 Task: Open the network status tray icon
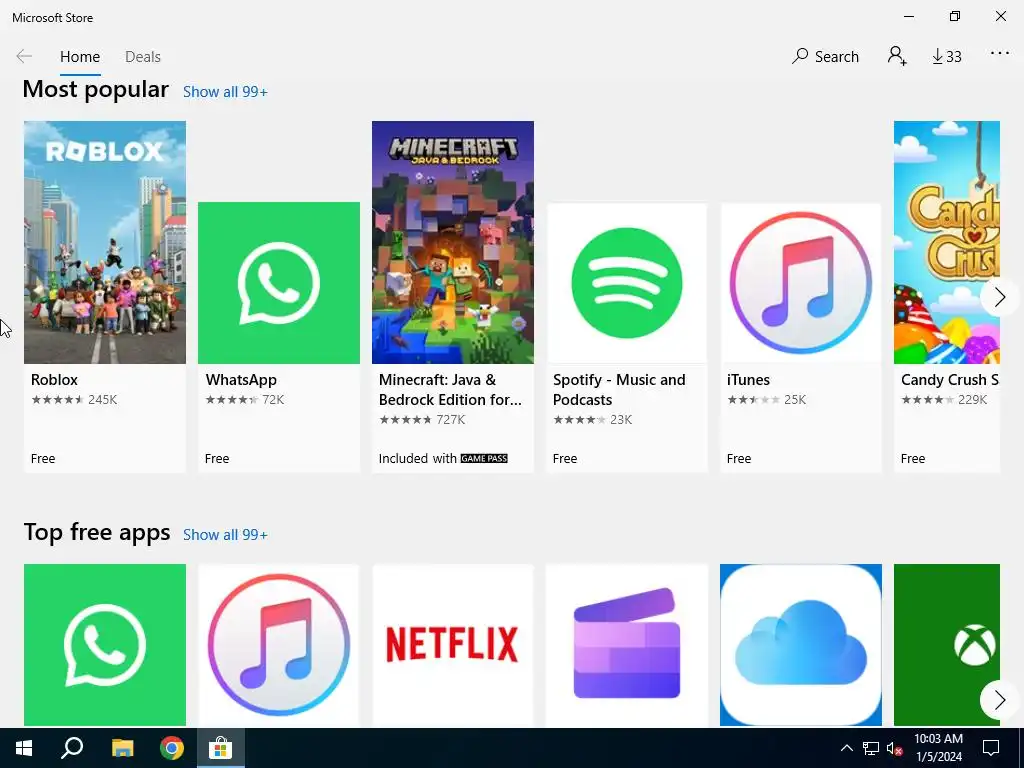(x=871, y=748)
